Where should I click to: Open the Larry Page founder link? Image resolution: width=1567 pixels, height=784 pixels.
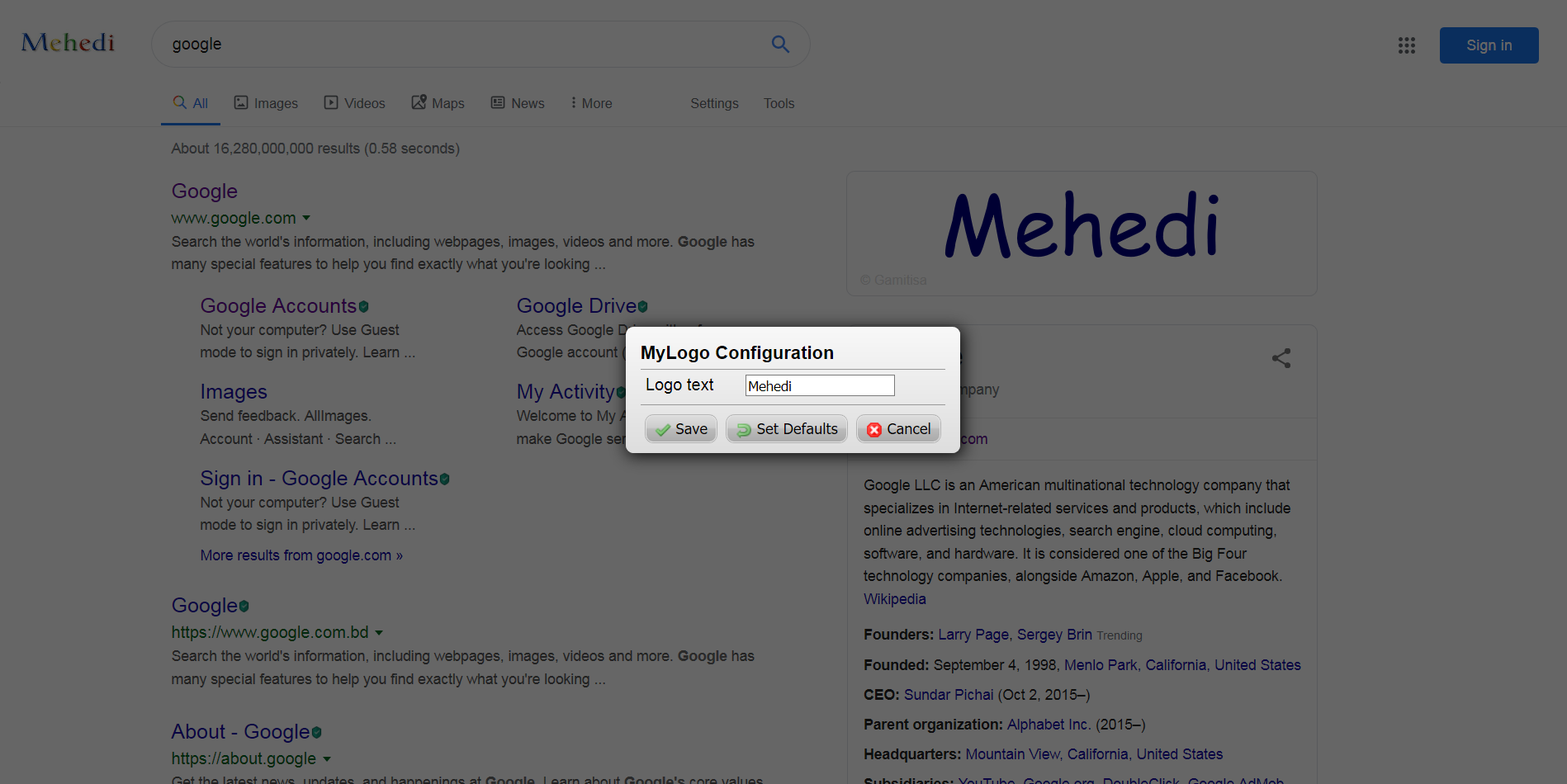(973, 635)
